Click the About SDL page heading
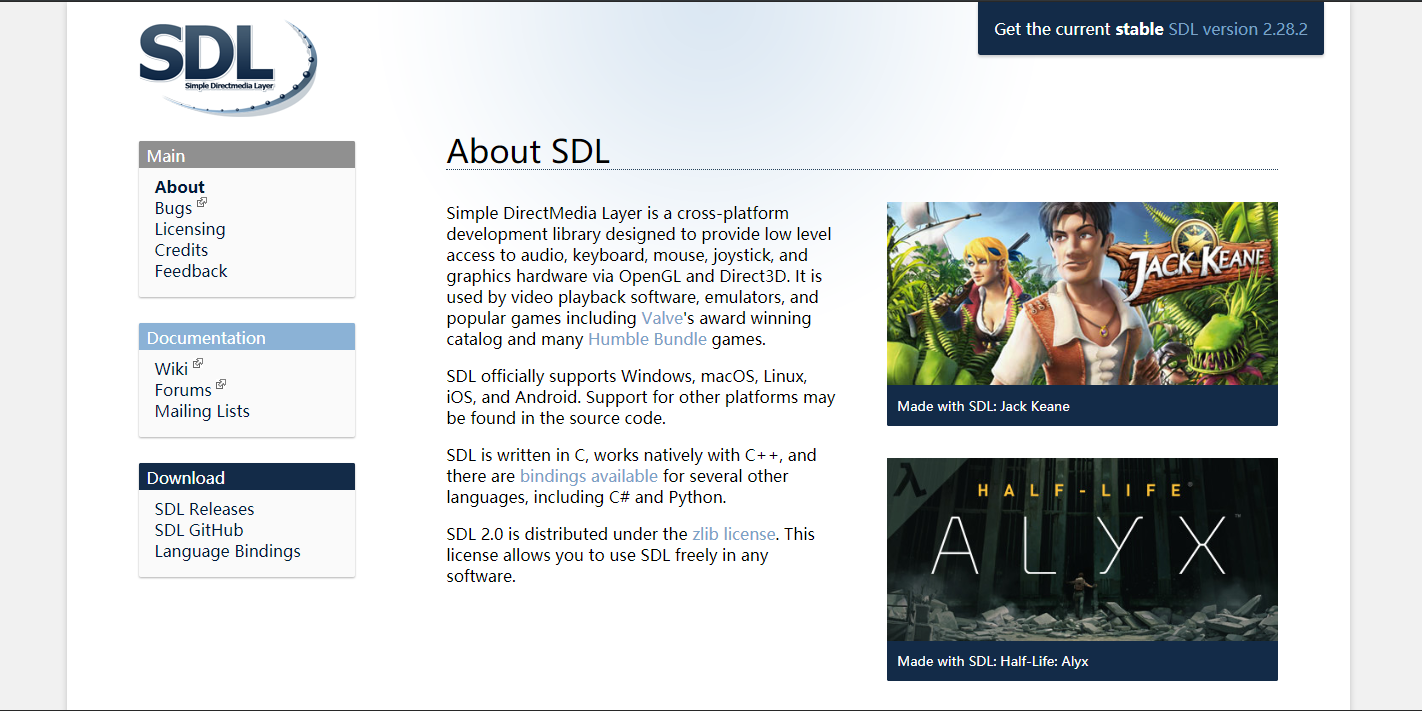The image size is (1422, 711). point(528,151)
